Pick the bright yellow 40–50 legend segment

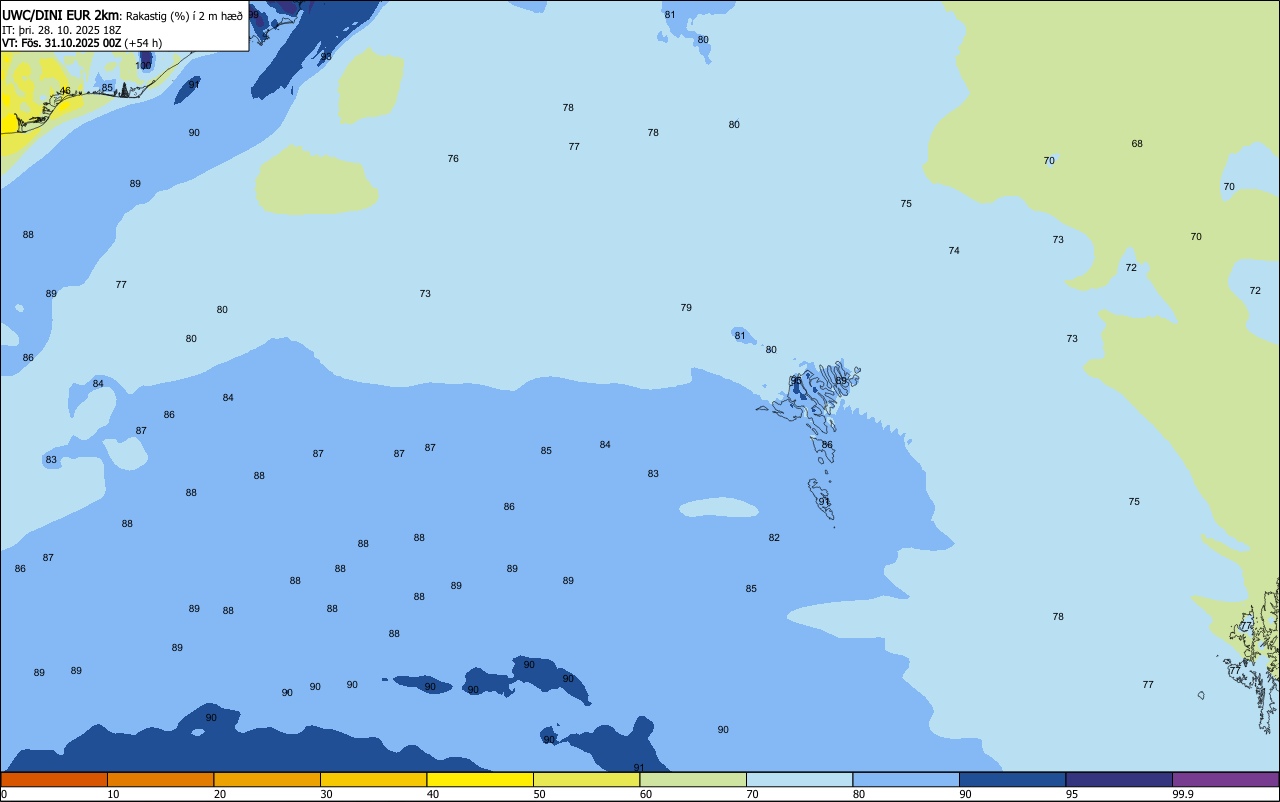480,779
